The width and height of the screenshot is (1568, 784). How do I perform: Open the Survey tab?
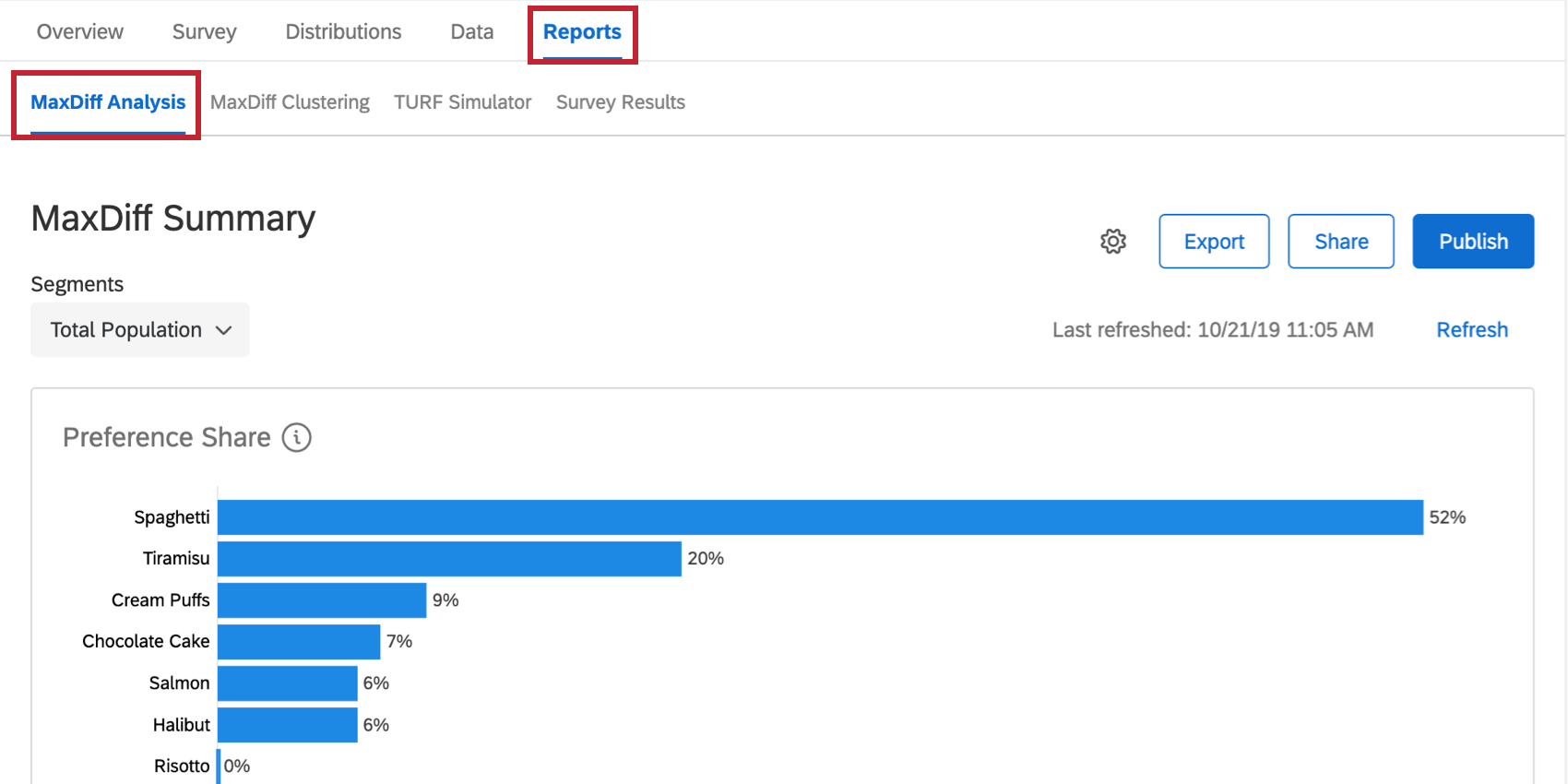[204, 32]
